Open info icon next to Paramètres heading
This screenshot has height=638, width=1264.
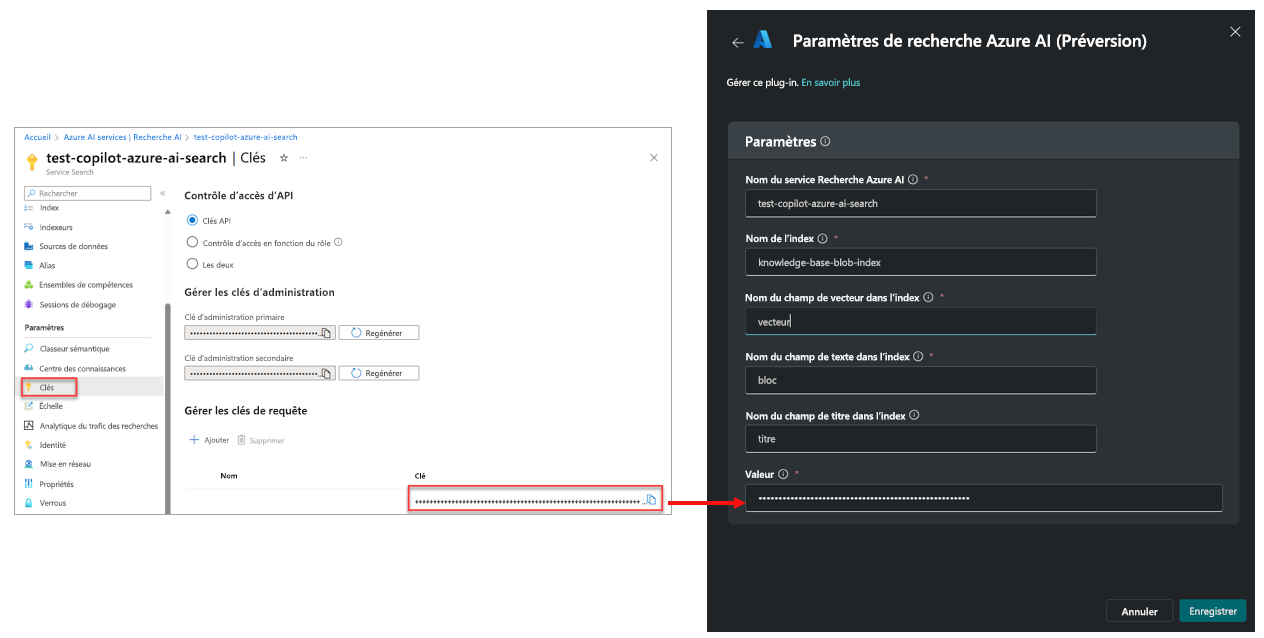point(825,142)
